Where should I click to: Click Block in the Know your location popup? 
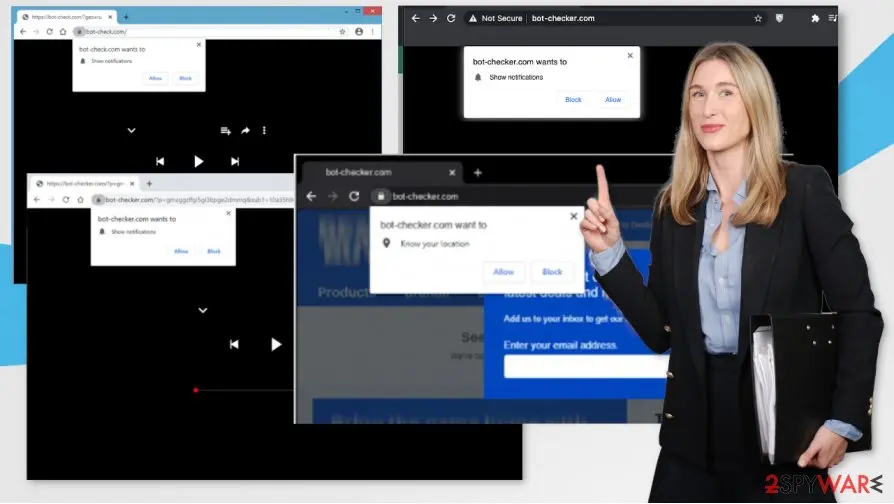point(552,272)
